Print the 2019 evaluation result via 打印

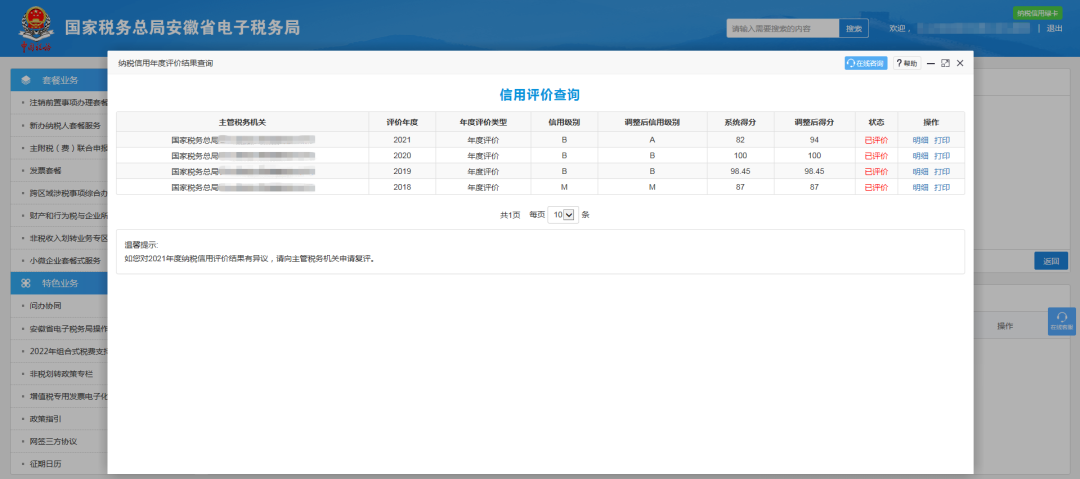click(942, 172)
